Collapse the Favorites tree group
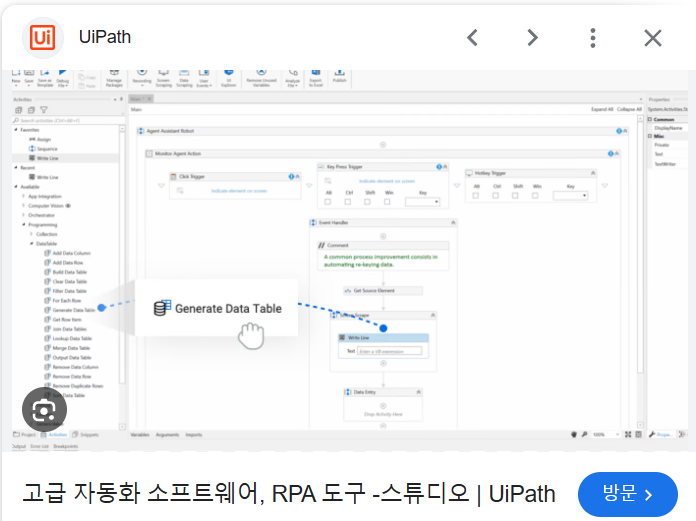This screenshot has height=521, width=696. coord(16,130)
